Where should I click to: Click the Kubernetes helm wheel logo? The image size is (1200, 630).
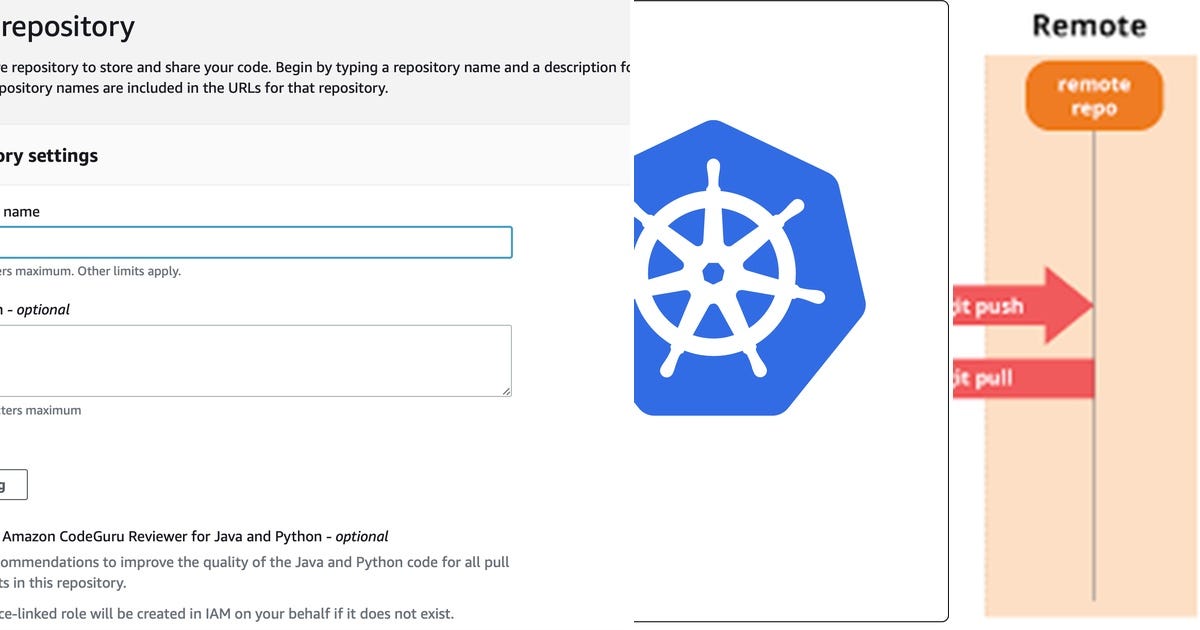tap(749, 267)
